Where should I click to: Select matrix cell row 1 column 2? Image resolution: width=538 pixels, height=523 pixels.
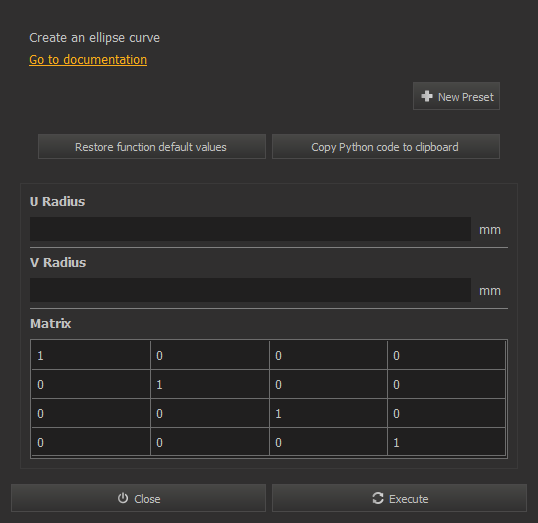click(210, 355)
